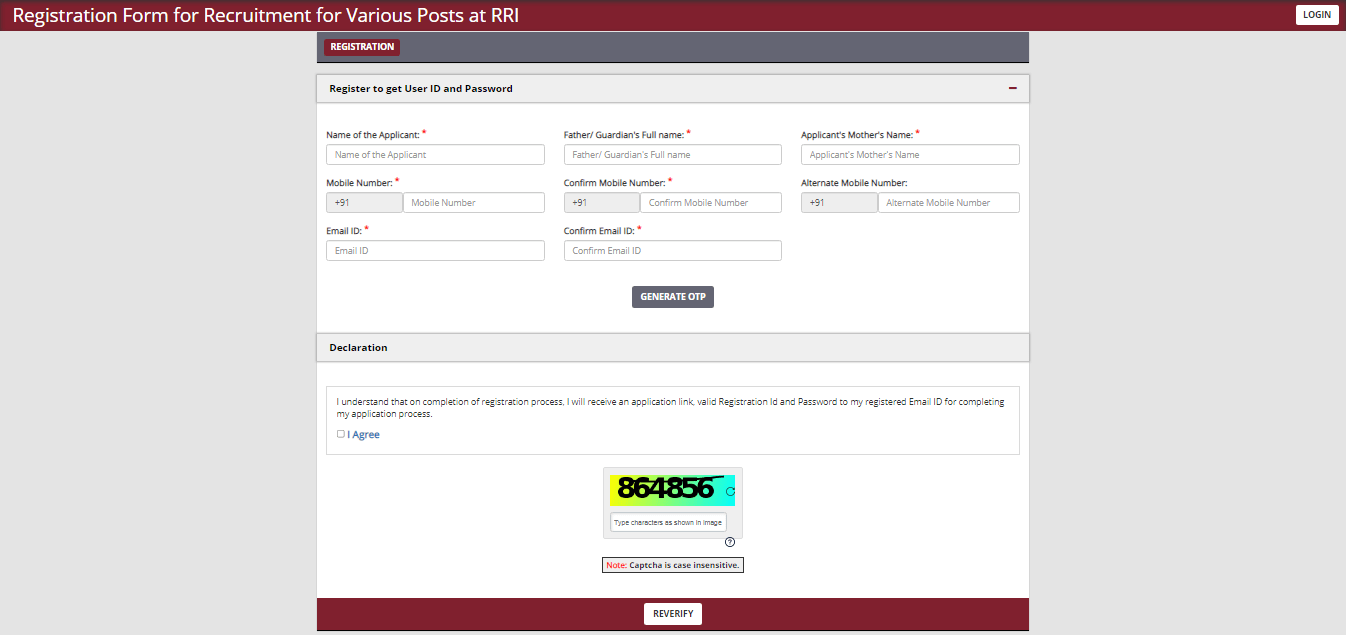This screenshot has height=635, width=1346.
Task: Click the Father/Guardian's Full name field
Action: coord(672,155)
